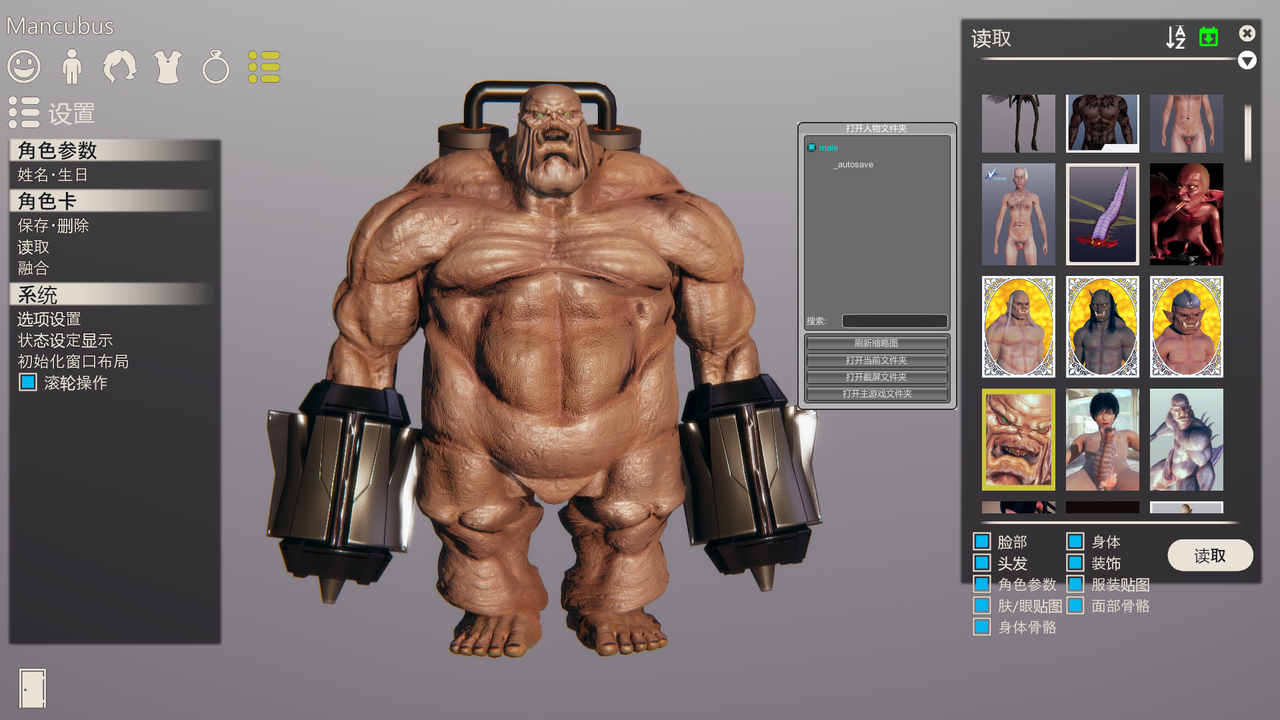Select the tattooed torso card thumbnail
Viewport: 1280px width, 720px height.
[1102, 123]
